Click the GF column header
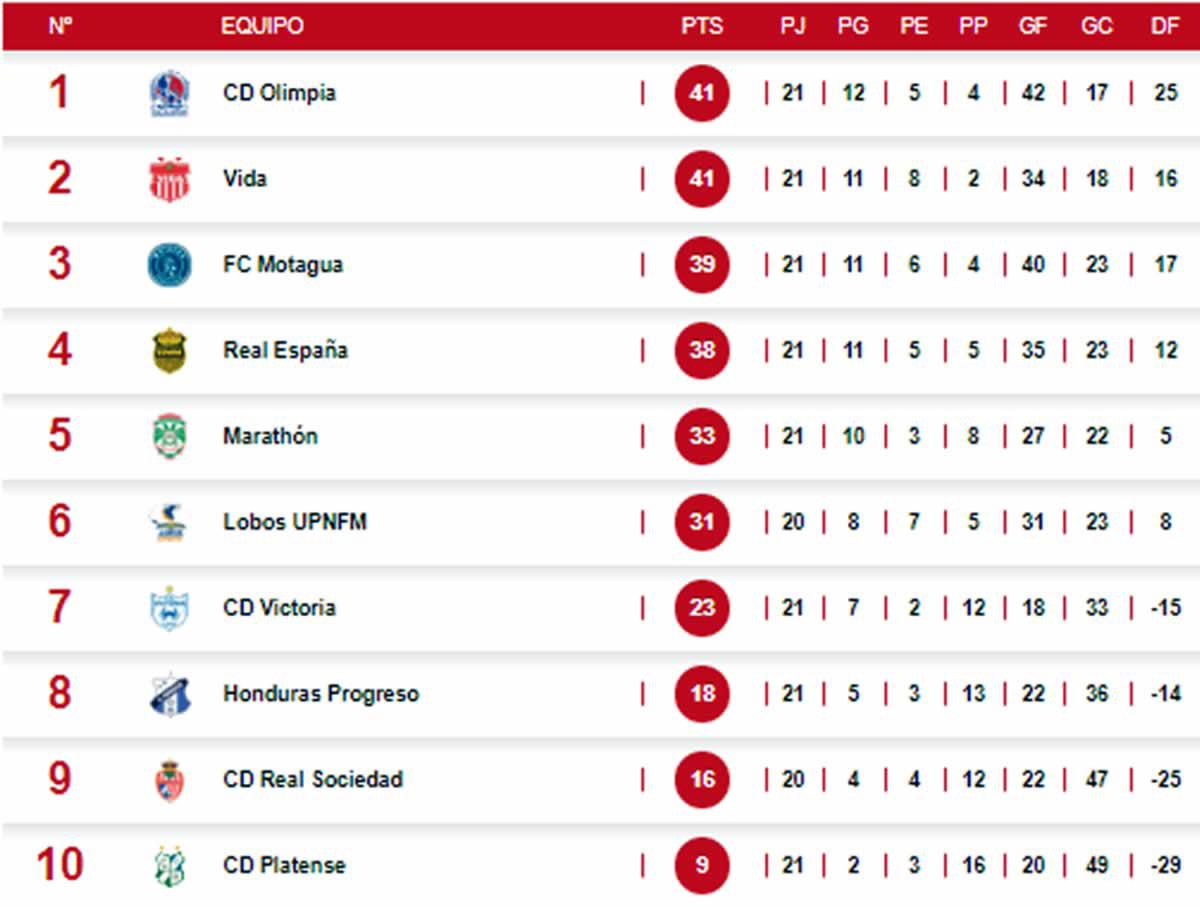The height and width of the screenshot is (907, 1200). [1033, 26]
